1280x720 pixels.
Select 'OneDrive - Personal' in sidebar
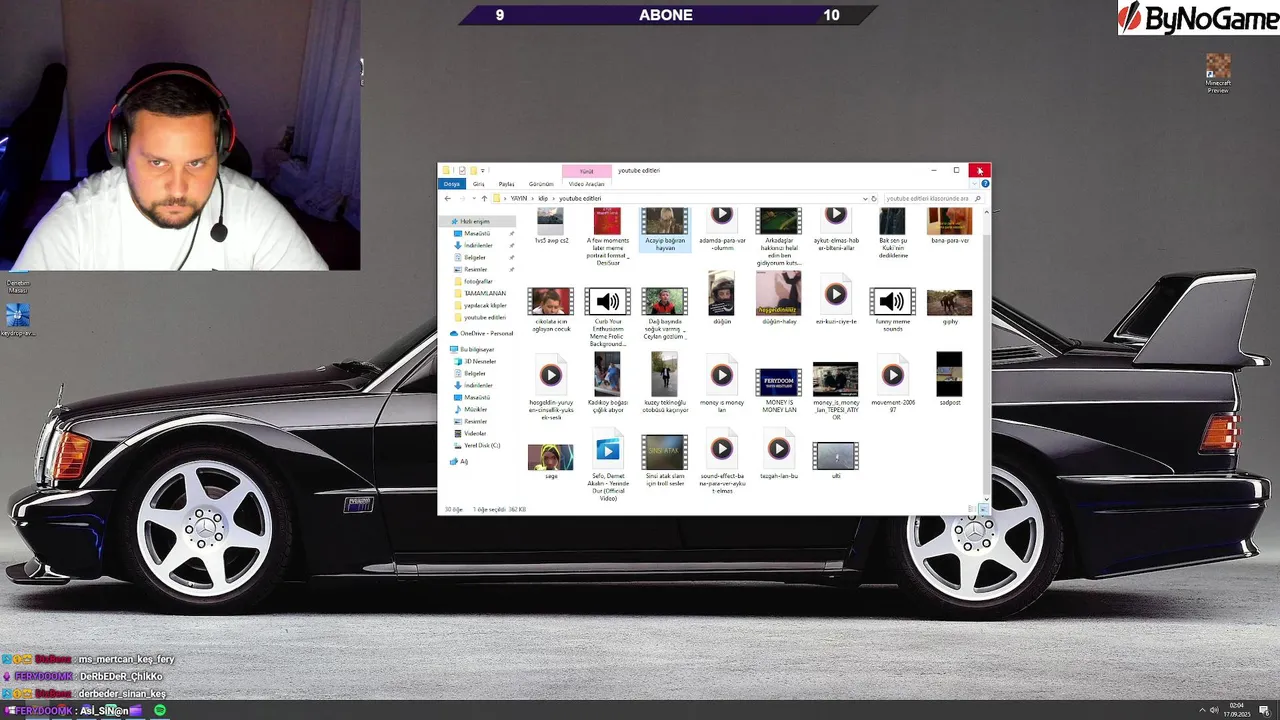[481, 333]
